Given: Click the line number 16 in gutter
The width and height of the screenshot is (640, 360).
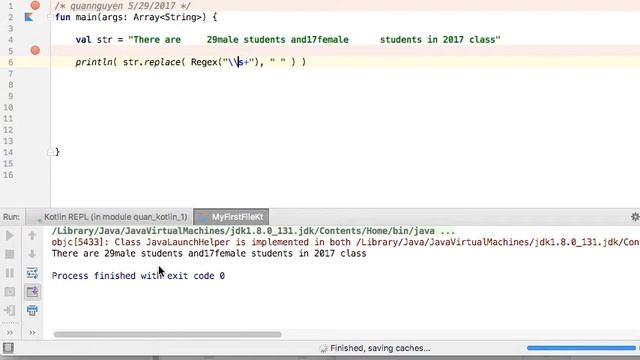Looking at the screenshot, I should coord(8,175).
